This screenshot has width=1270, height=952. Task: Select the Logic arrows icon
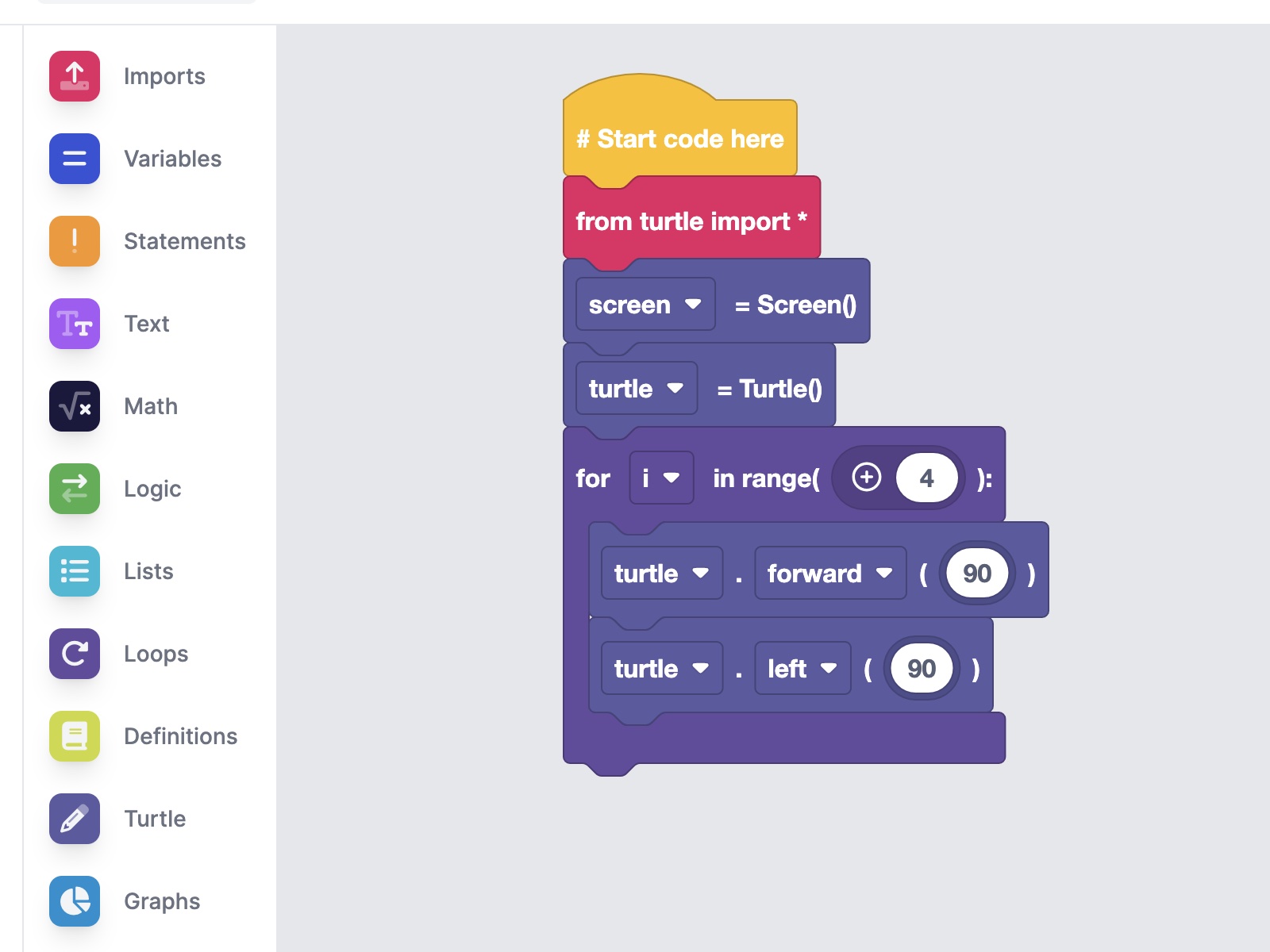click(x=75, y=489)
